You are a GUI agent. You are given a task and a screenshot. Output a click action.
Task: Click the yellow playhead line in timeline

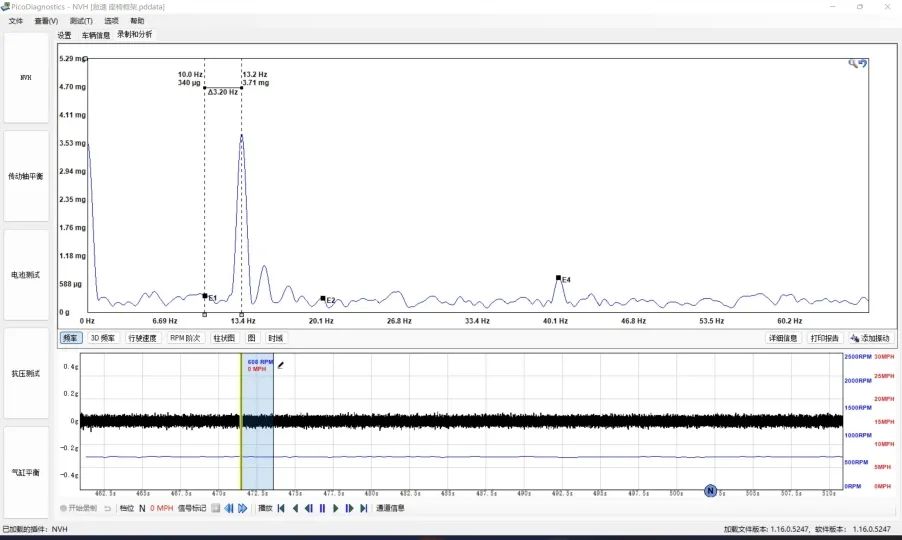241,422
